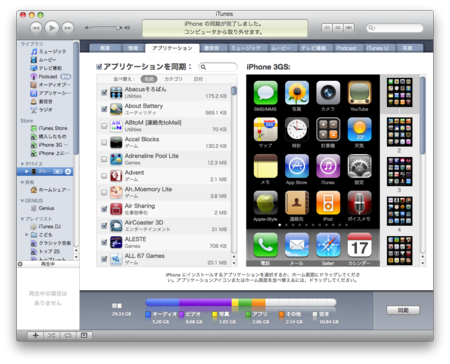Image resolution: width=450 pixels, height=364 pixels.
Task: Uncheck the About Battery checkbox
Action: click(104, 109)
